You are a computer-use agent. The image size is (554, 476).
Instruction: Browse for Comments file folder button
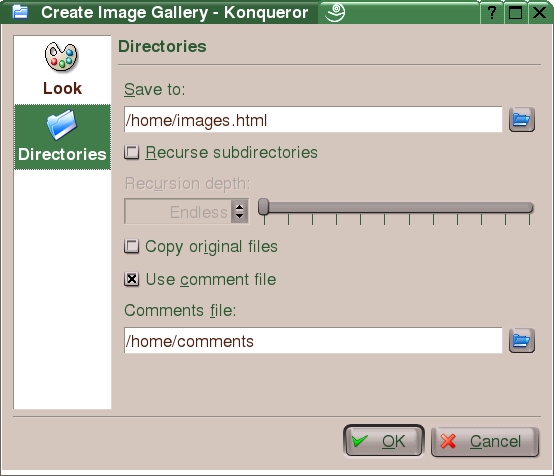tap(521, 341)
